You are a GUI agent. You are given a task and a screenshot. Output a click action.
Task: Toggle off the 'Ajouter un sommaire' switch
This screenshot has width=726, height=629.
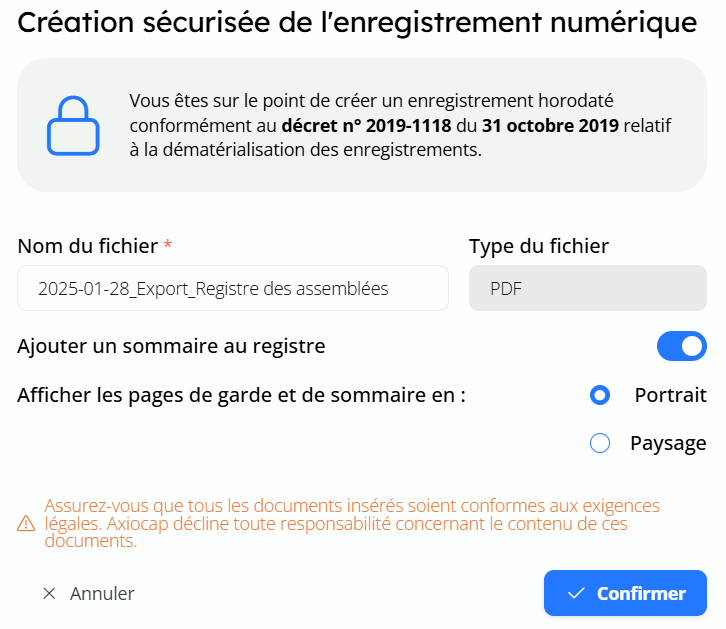point(681,347)
